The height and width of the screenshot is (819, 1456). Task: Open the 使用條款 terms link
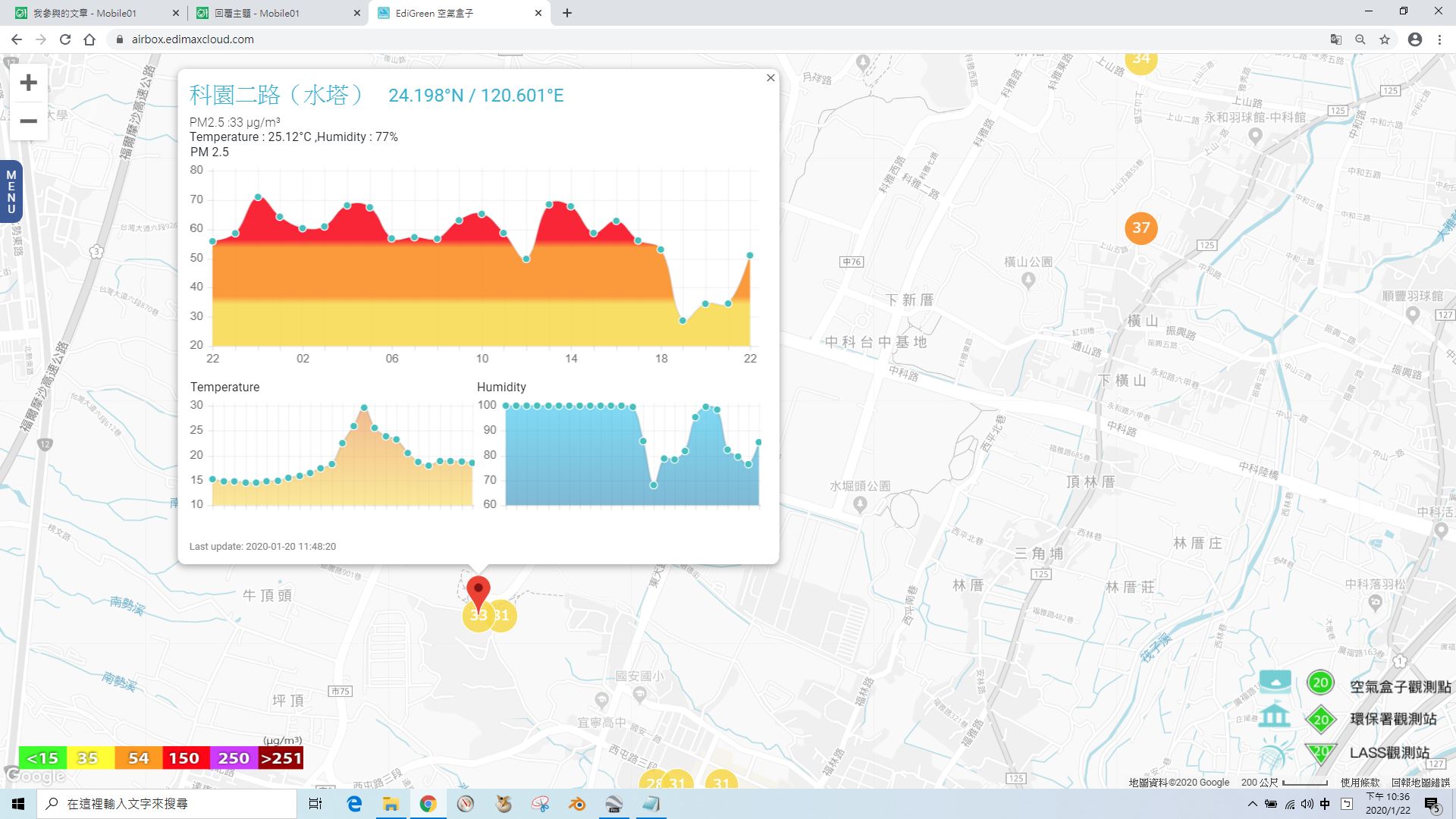point(1360,782)
